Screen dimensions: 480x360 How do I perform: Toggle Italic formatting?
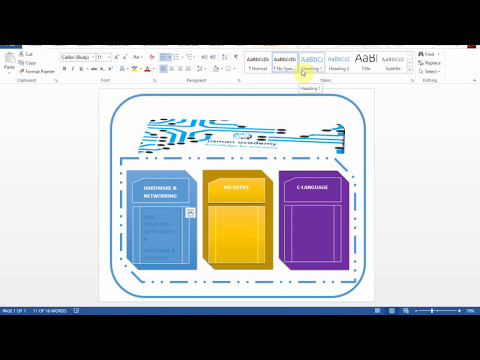[x=73, y=69]
